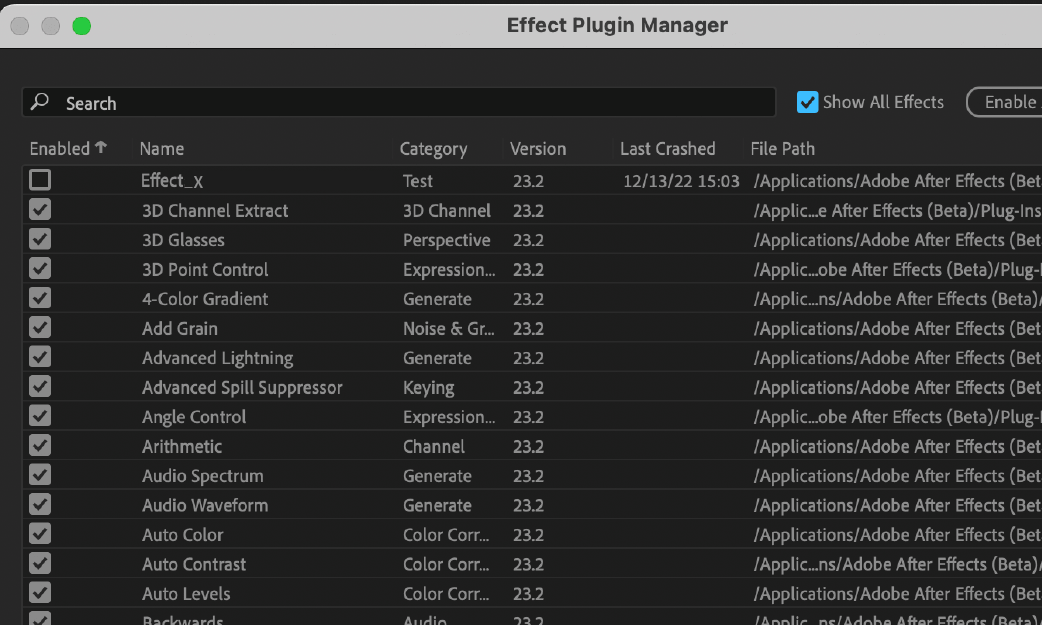Sort by the File Path column
Image resolution: width=1042 pixels, height=625 pixels.
[x=783, y=149]
